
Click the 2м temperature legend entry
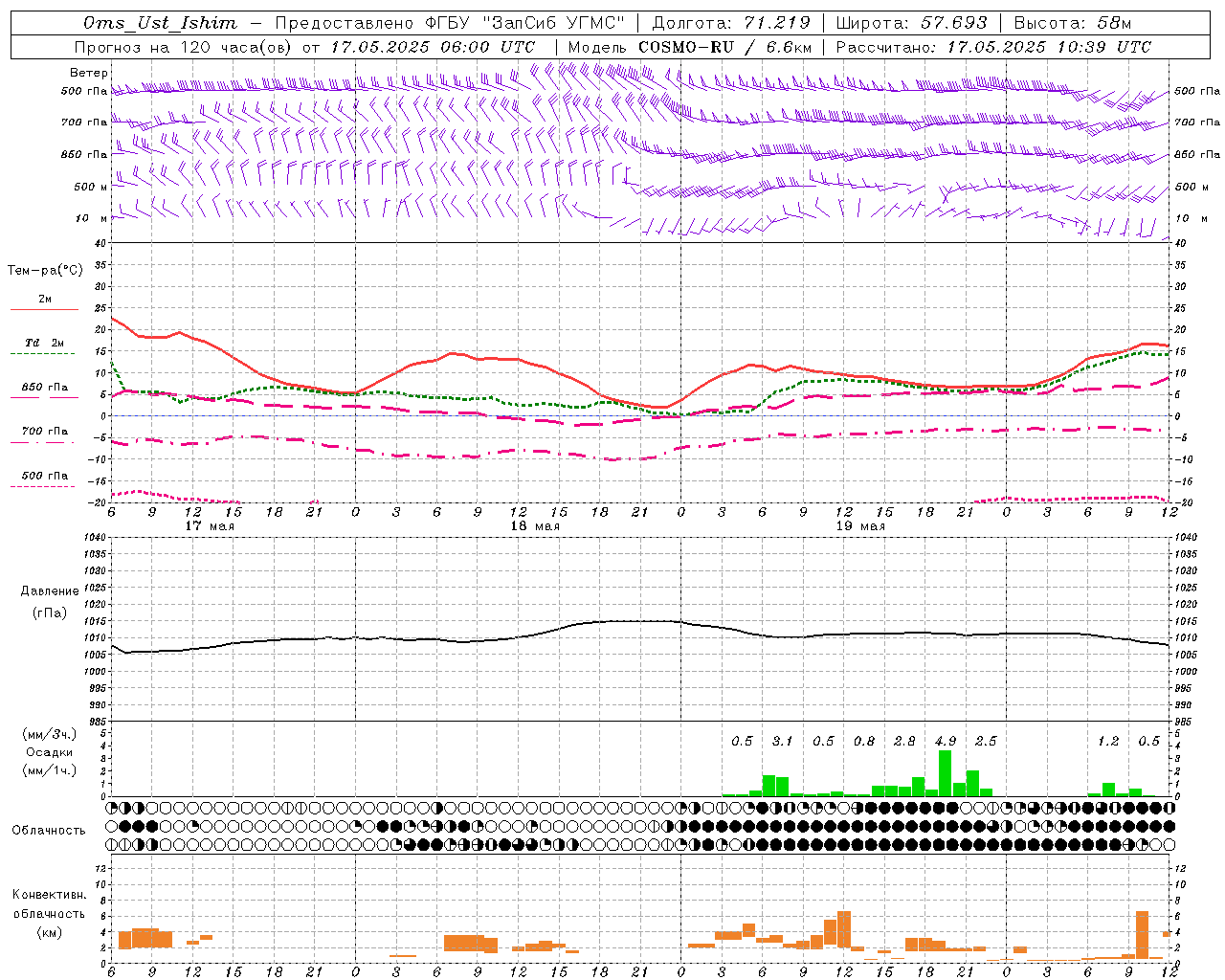click(45, 300)
